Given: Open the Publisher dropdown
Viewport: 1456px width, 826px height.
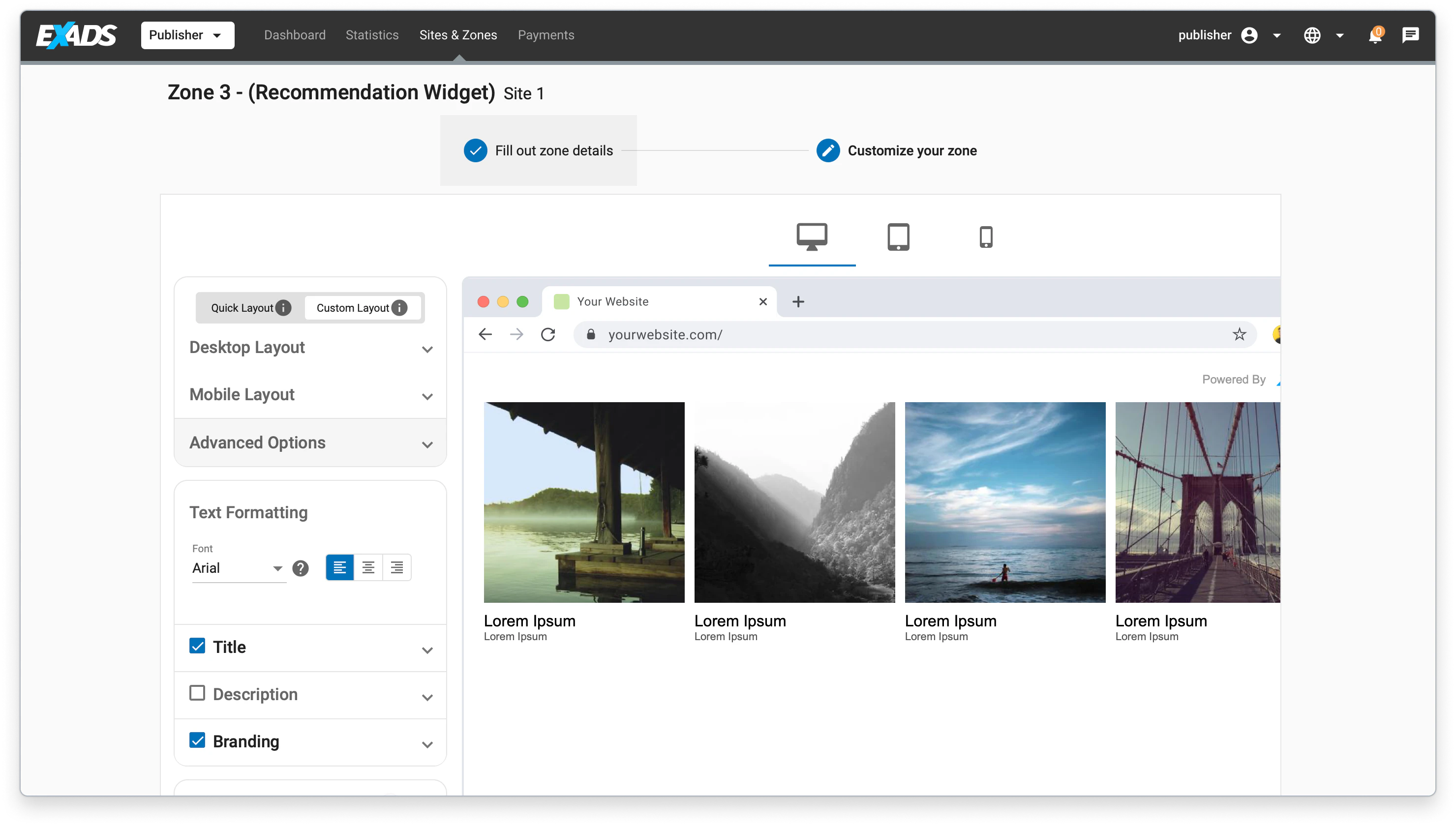Looking at the screenshot, I should pos(187,35).
